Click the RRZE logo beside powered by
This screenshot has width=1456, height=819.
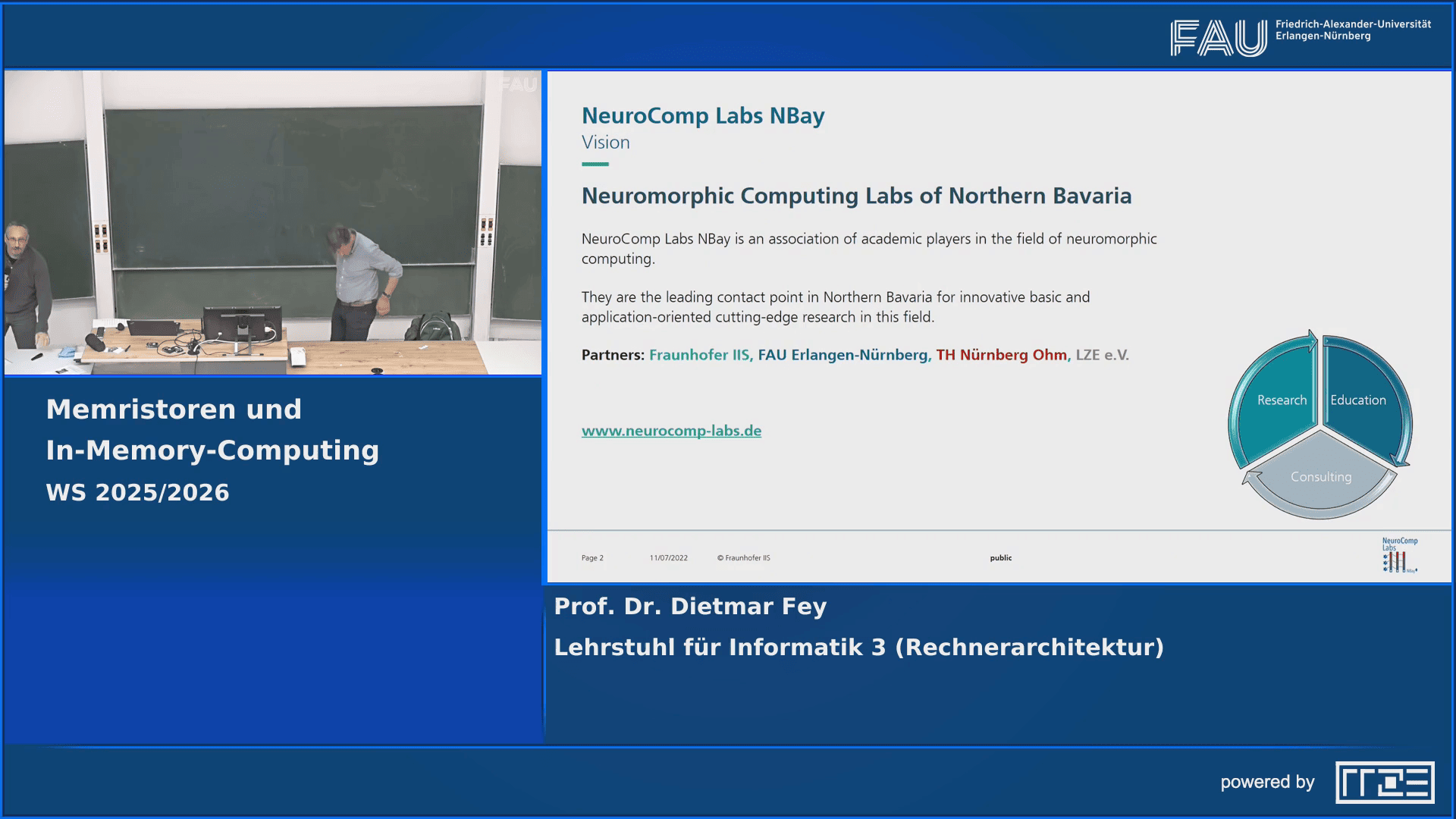click(1385, 782)
